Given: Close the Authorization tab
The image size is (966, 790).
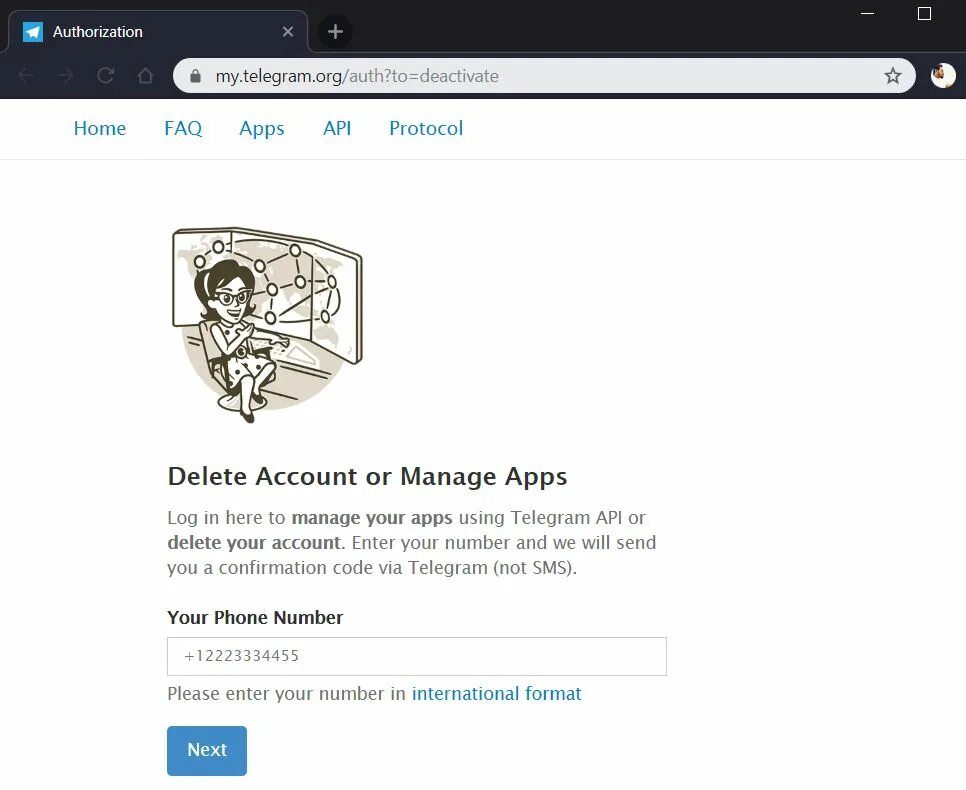Looking at the screenshot, I should pyautogui.click(x=288, y=31).
